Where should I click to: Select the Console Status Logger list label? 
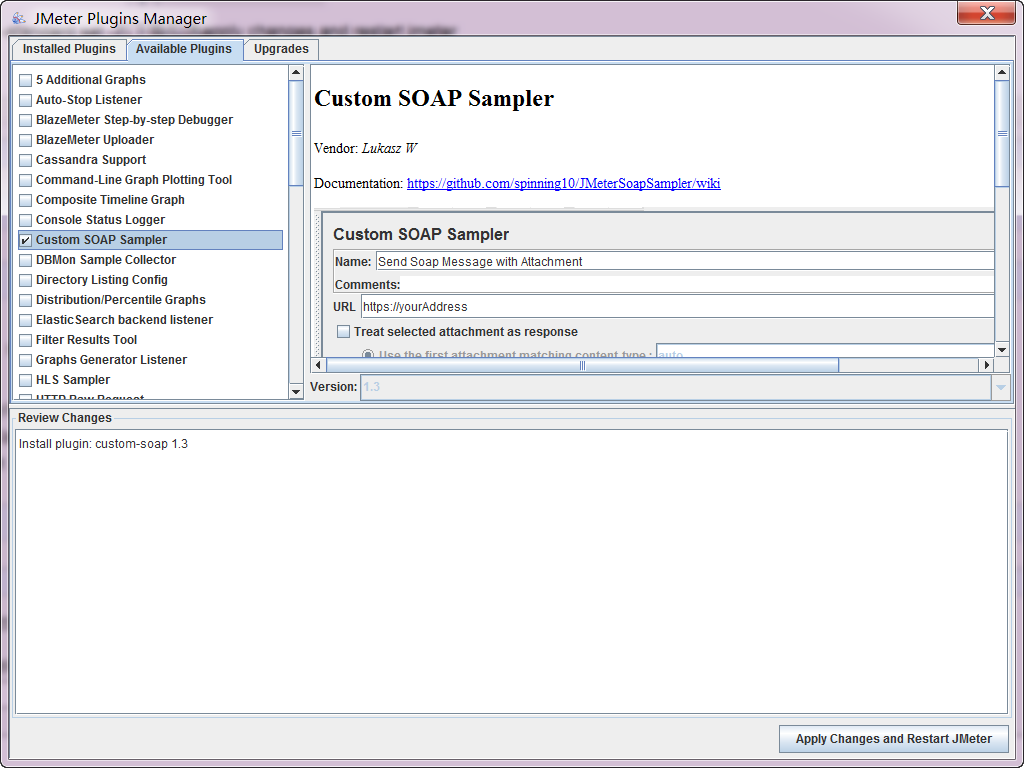pyautogui.click(x=100, y=220)
